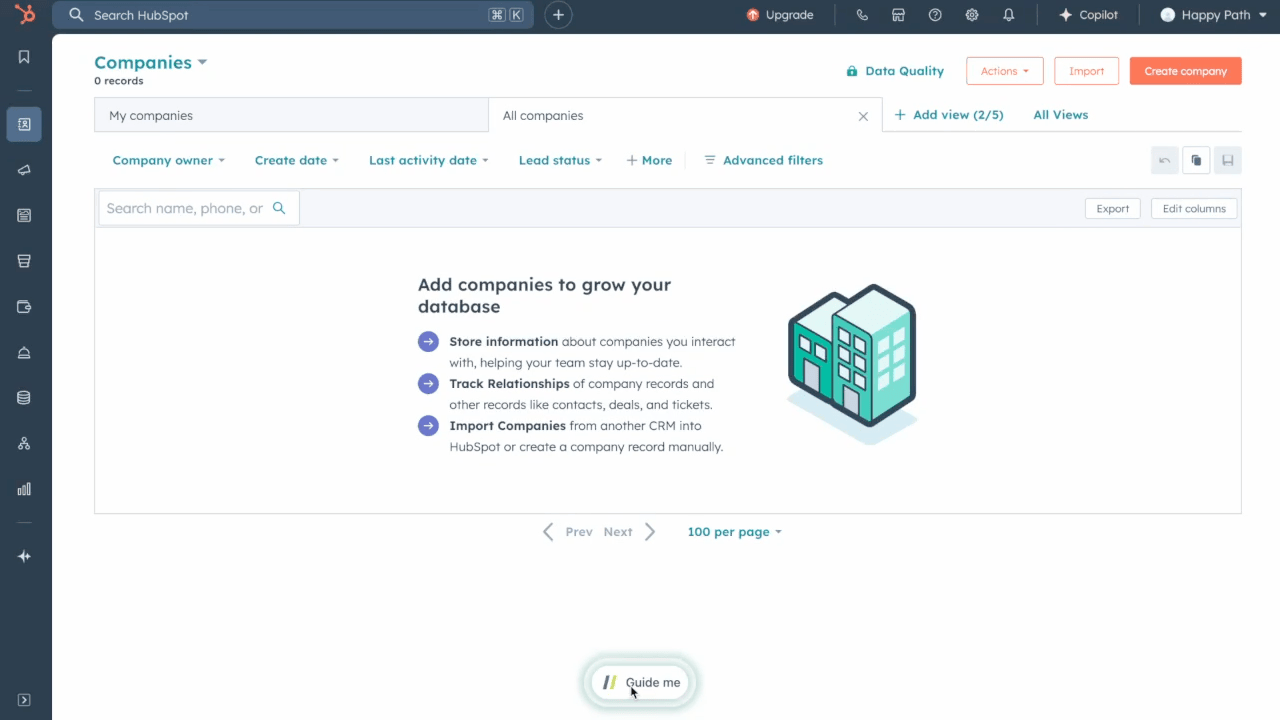Viewport: 1280px width, 720px height.
Task: Click the Create company button
Action: (x=1186, y=71)
